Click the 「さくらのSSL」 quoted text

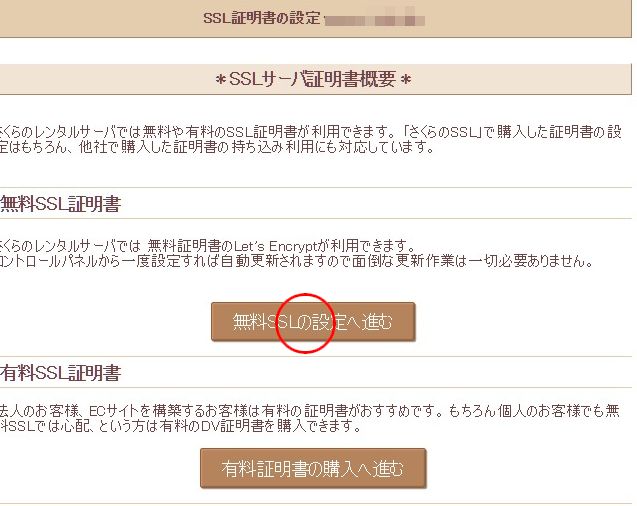point(442,132)
